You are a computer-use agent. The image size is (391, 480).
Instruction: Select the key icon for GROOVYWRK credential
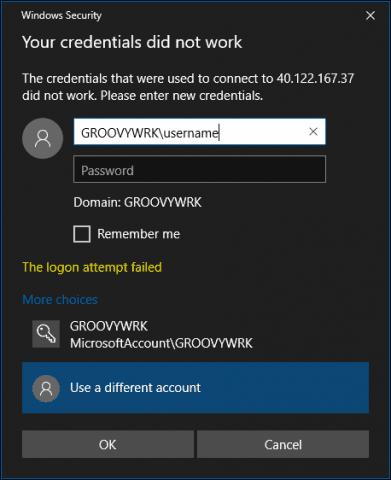point(46,334)
